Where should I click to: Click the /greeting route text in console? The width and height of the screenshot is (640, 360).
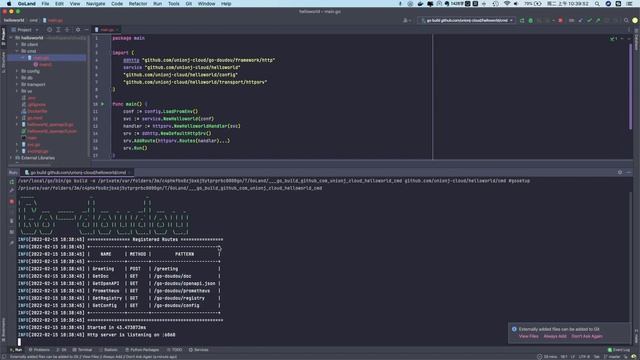(x=166, y=269)
